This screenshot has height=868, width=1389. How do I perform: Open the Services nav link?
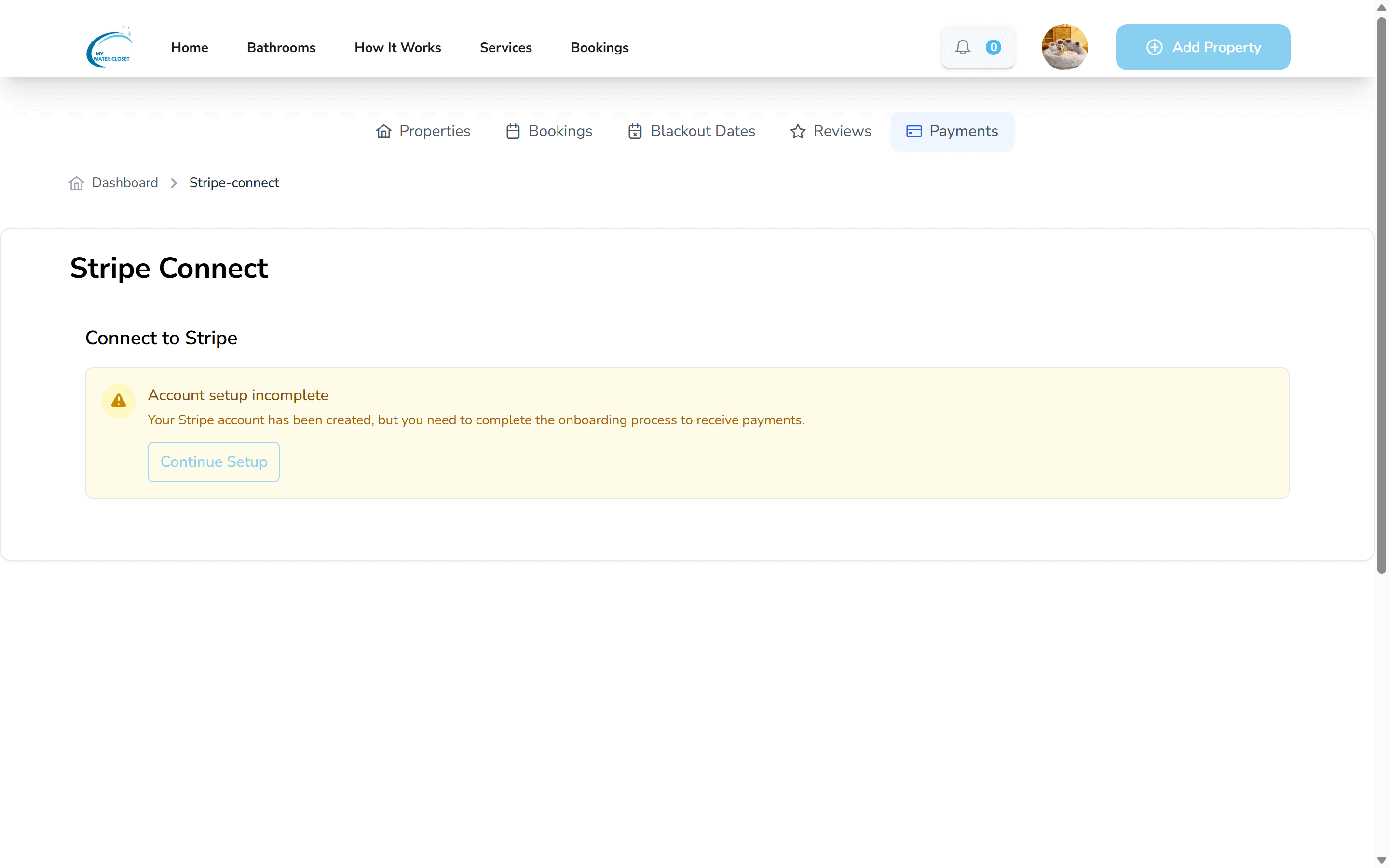[x=505, y=48]
